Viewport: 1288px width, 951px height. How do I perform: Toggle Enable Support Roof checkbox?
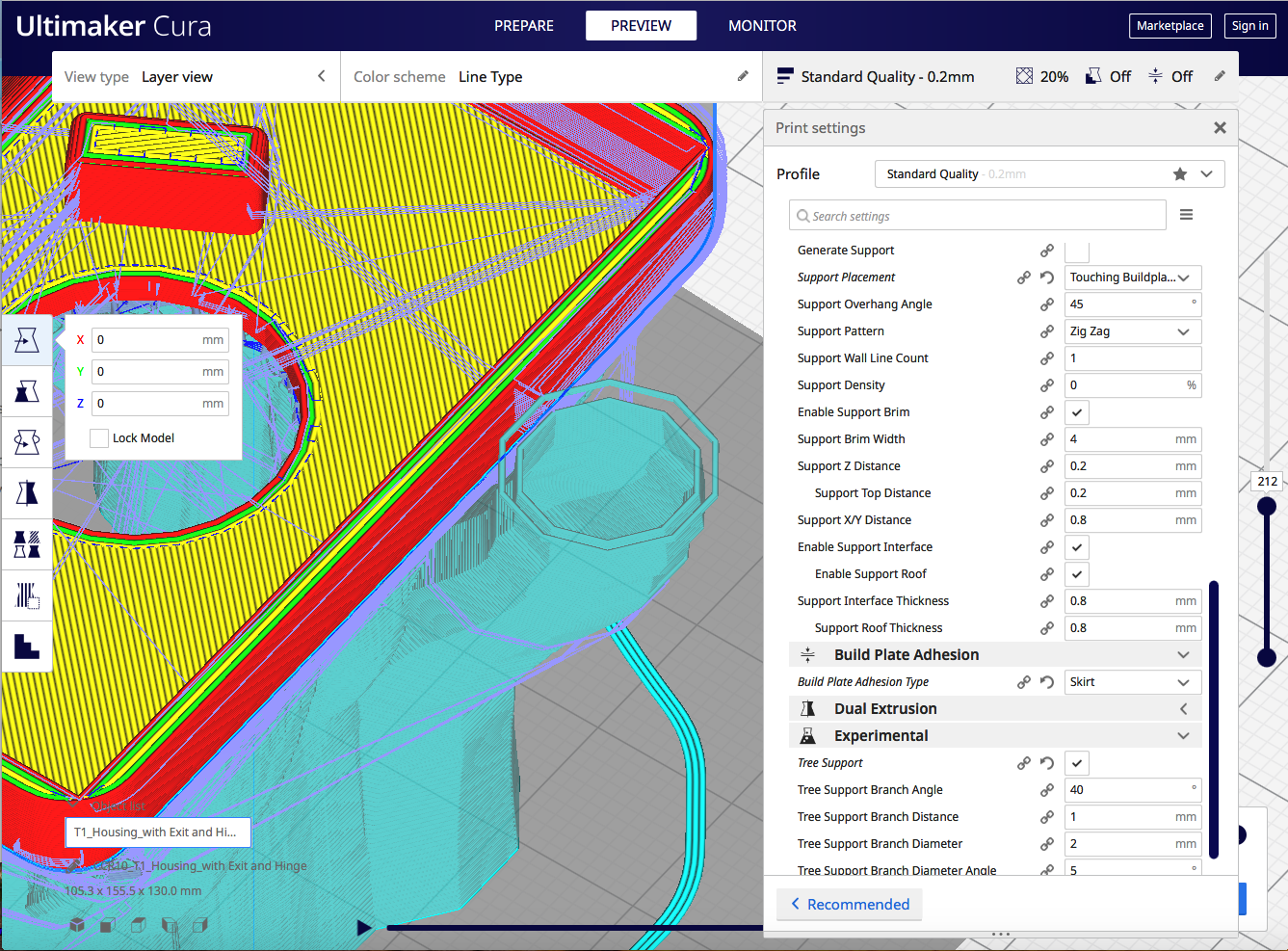[x=1077, y=574]
